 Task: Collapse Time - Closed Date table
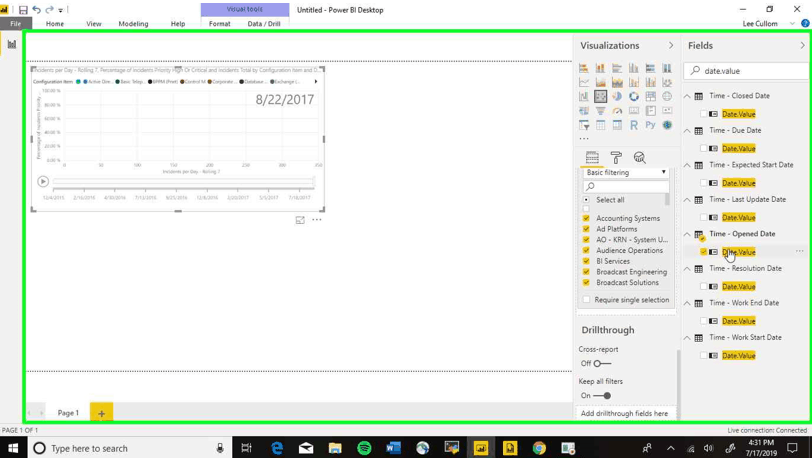[687, 96]
